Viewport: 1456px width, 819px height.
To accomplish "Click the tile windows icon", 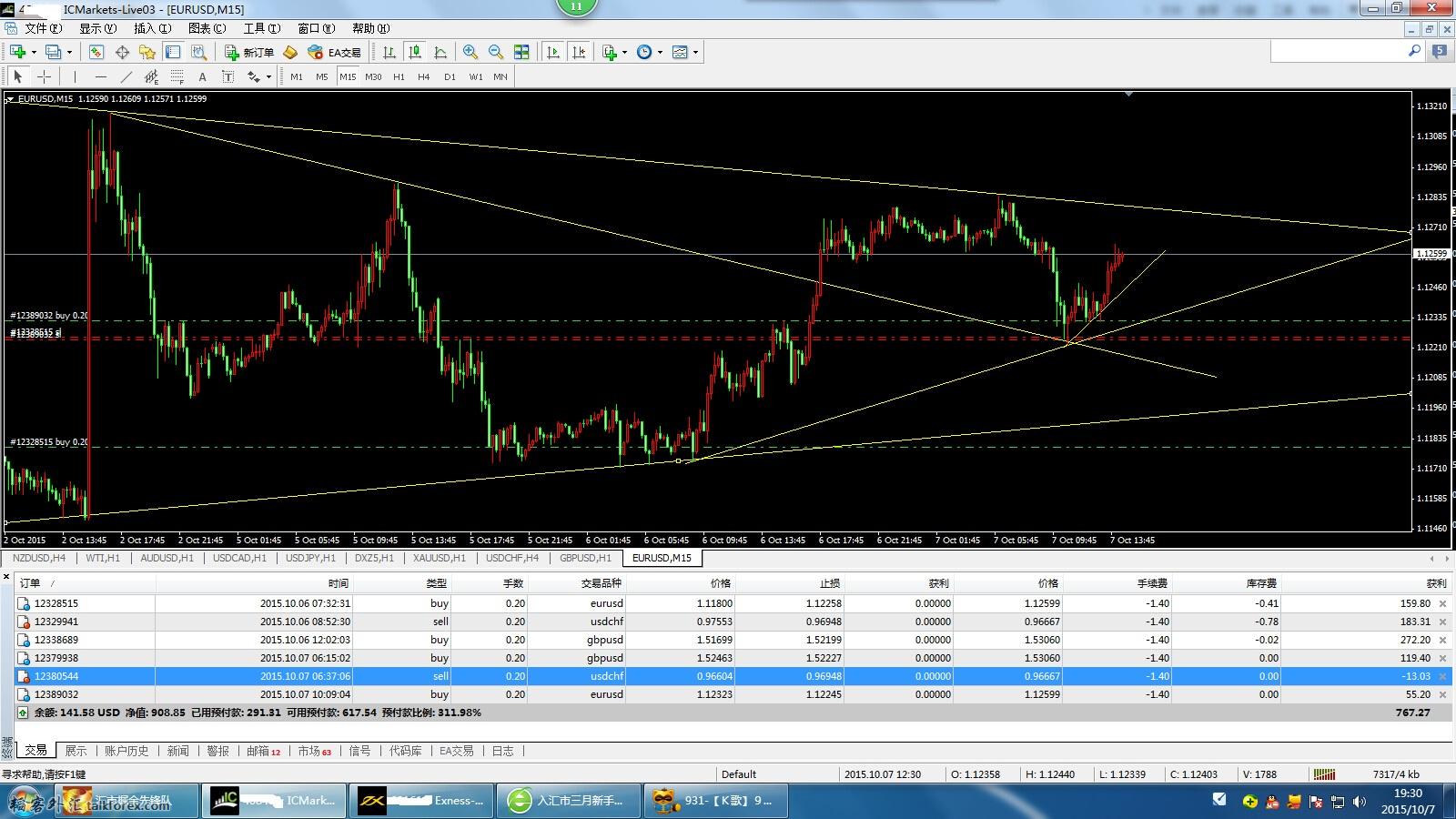I will (x=521, y=52).
